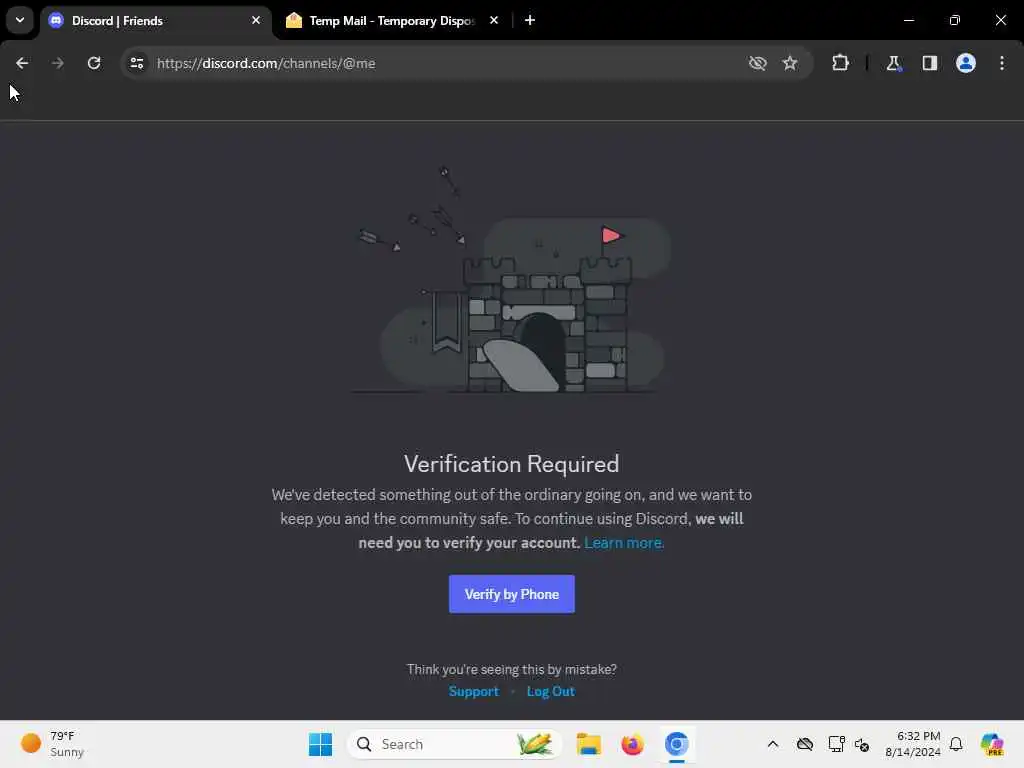The image size is (1024, 768).
Task: Open the Copilot preview icon
Action: pyautogui.click(x=992, y=744)
